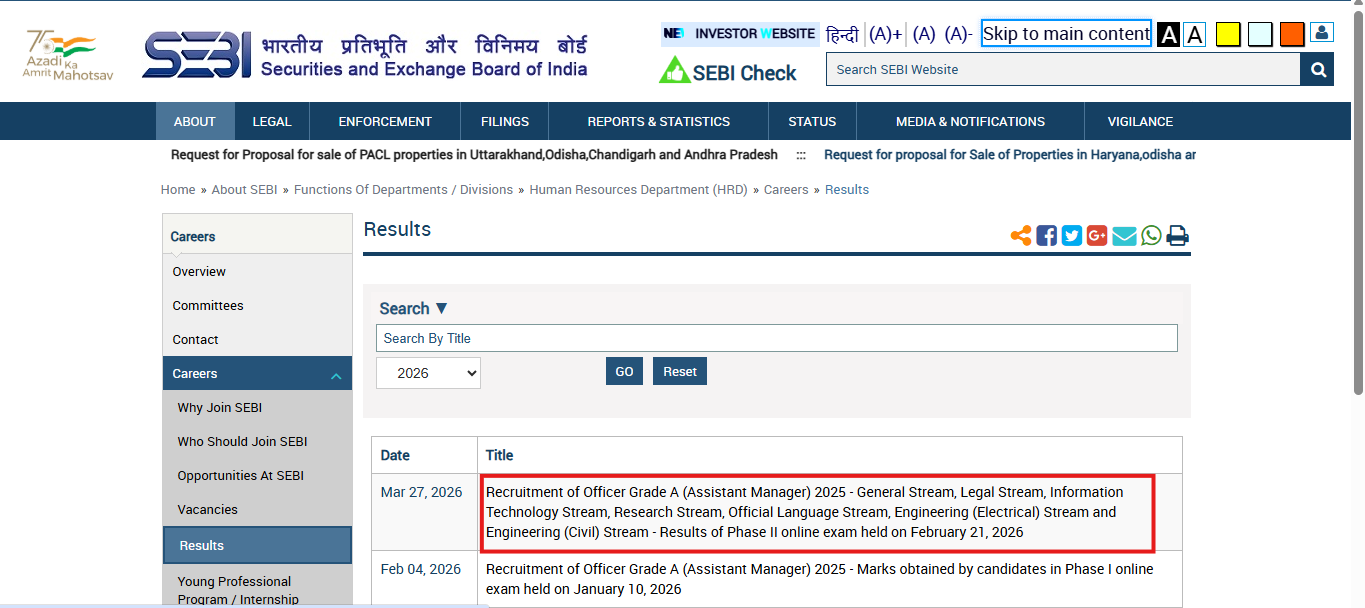Print the Results page via the printer icon
Viewport: 1365px width, 608px height.
(1177, 235)
